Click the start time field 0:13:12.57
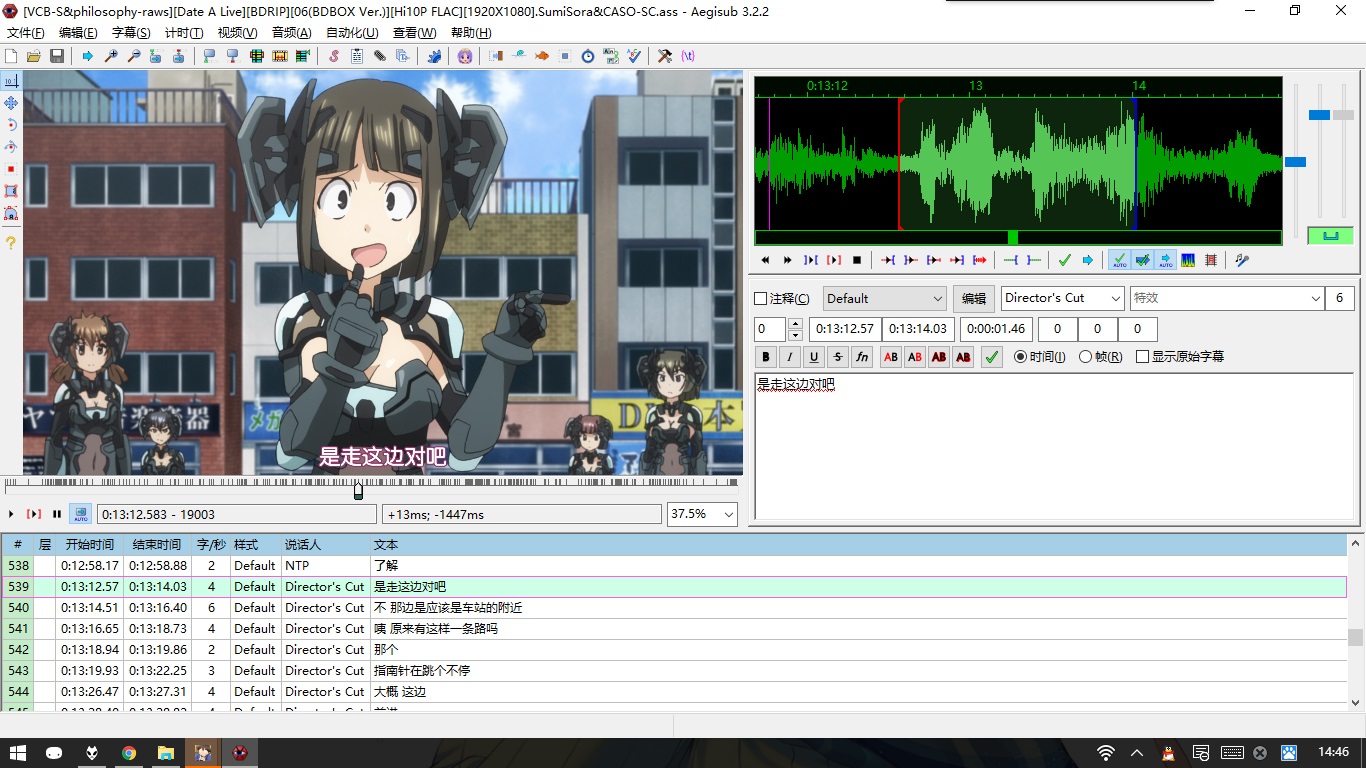This screenshot has width=1366, height=768. click(845, 329)
